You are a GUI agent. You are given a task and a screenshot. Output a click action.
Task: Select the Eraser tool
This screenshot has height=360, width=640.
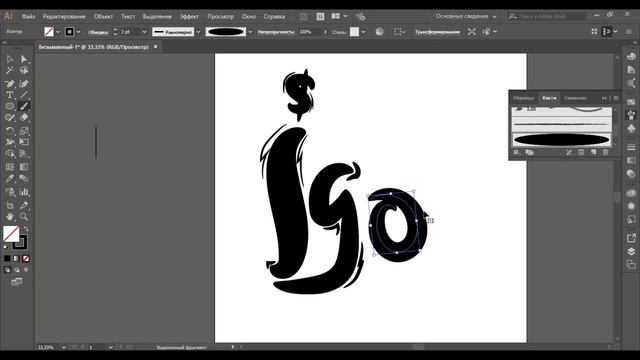(24, 118)
